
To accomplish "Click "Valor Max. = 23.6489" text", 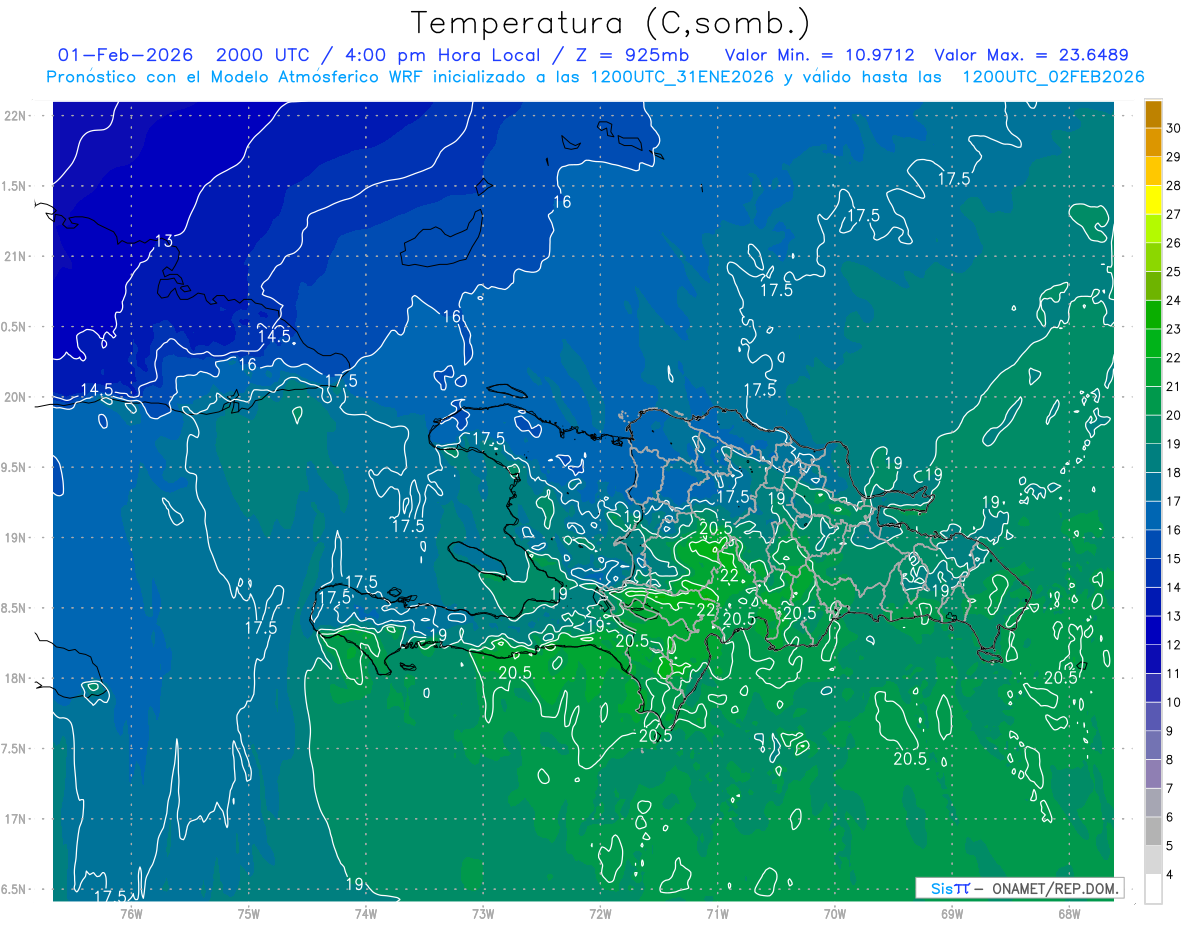I will (1031, 55).
